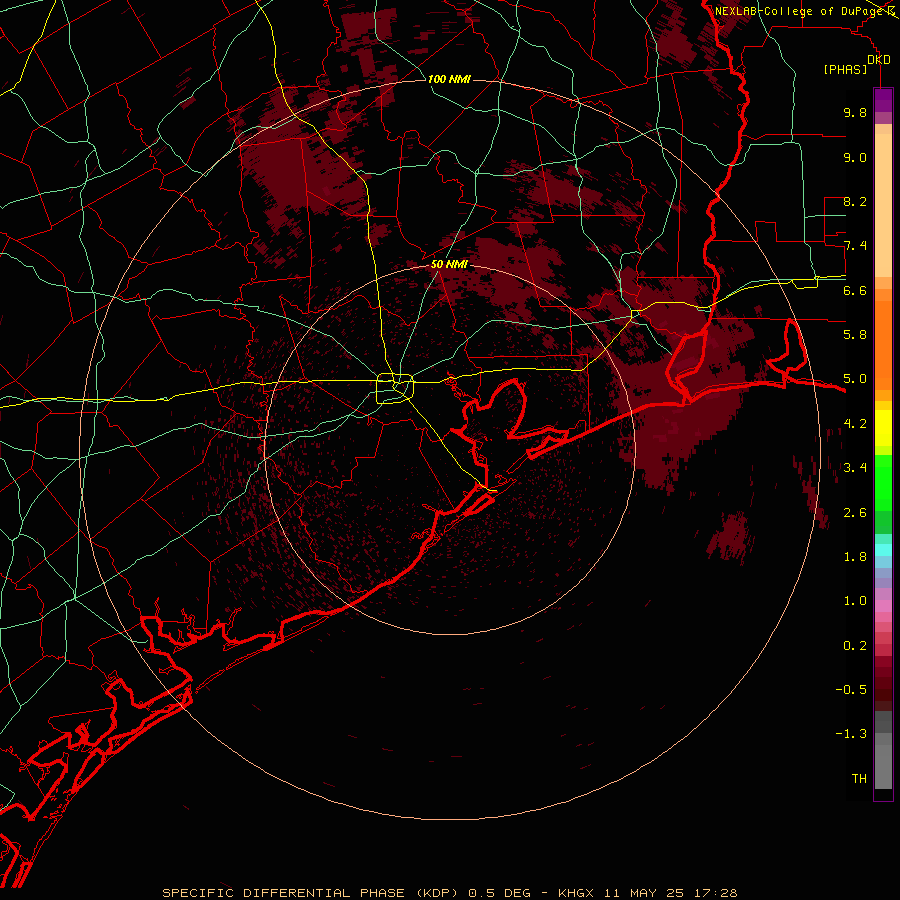Click the cyan color bar segment
Viewport: 900px width, 900px height.
click(883, 550)
